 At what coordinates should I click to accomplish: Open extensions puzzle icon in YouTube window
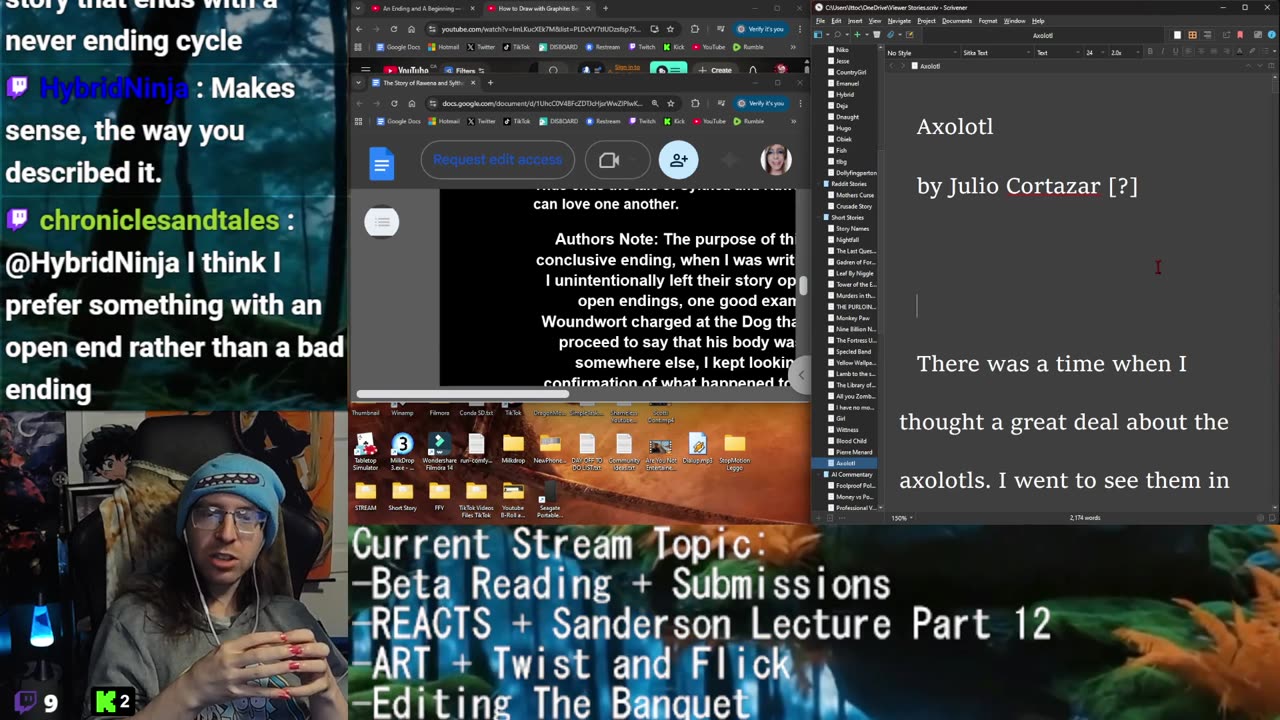[x=694, y=29]
